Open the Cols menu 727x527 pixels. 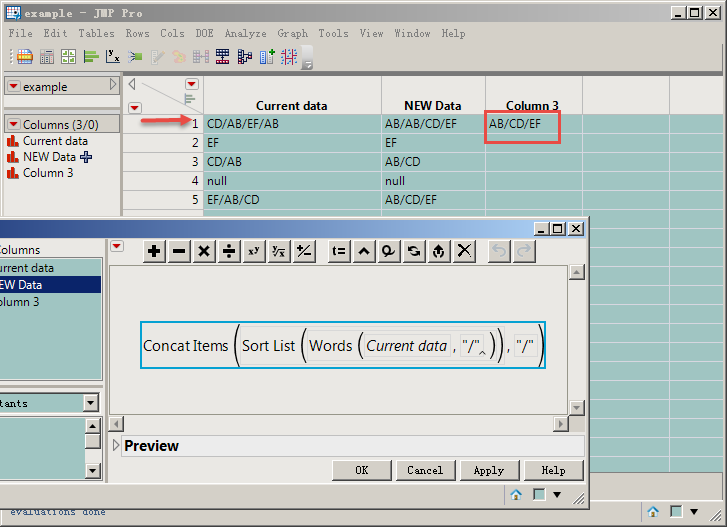[x=172, y=33]
